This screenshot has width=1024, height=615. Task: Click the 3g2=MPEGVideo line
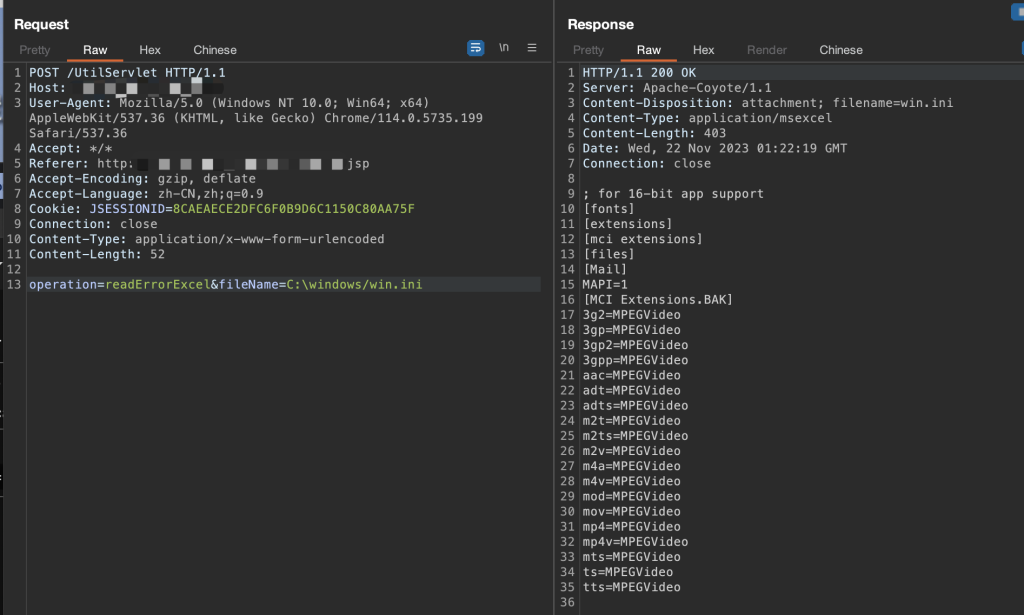click(632, 315)
